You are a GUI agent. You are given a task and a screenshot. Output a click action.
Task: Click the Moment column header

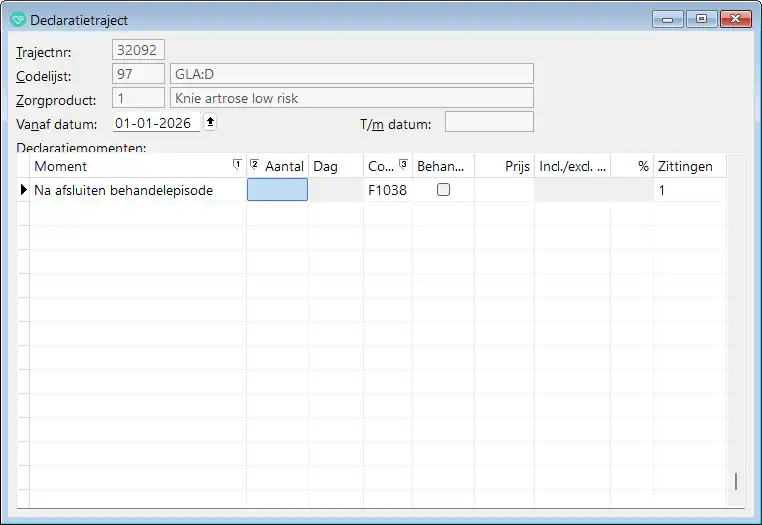point(130,166)
